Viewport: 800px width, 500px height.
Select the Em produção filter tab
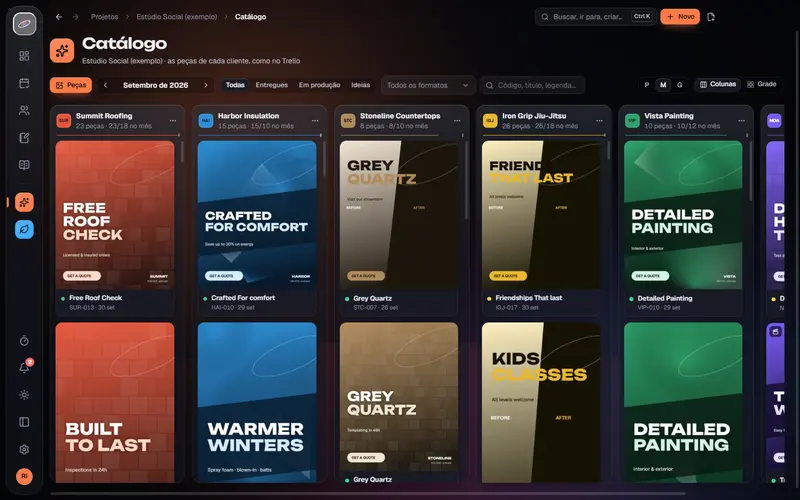click(319, 85)
